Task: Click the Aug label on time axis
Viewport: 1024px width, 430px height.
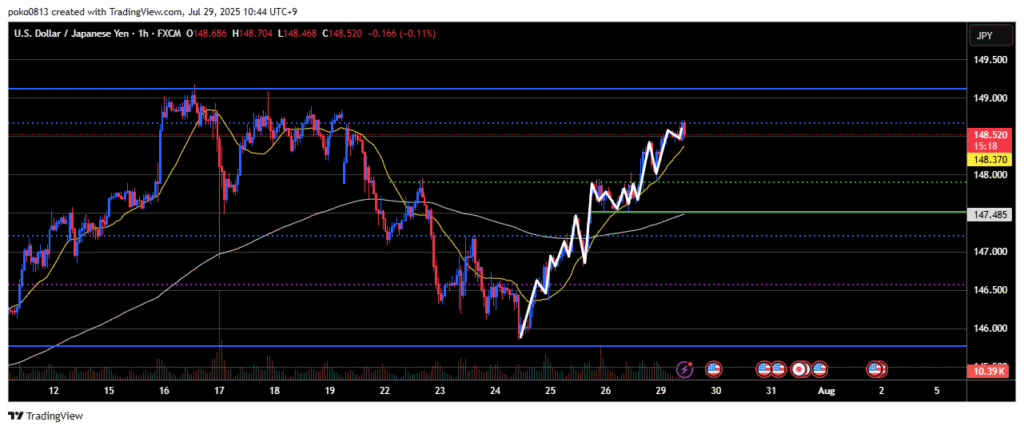Action: 823,390
